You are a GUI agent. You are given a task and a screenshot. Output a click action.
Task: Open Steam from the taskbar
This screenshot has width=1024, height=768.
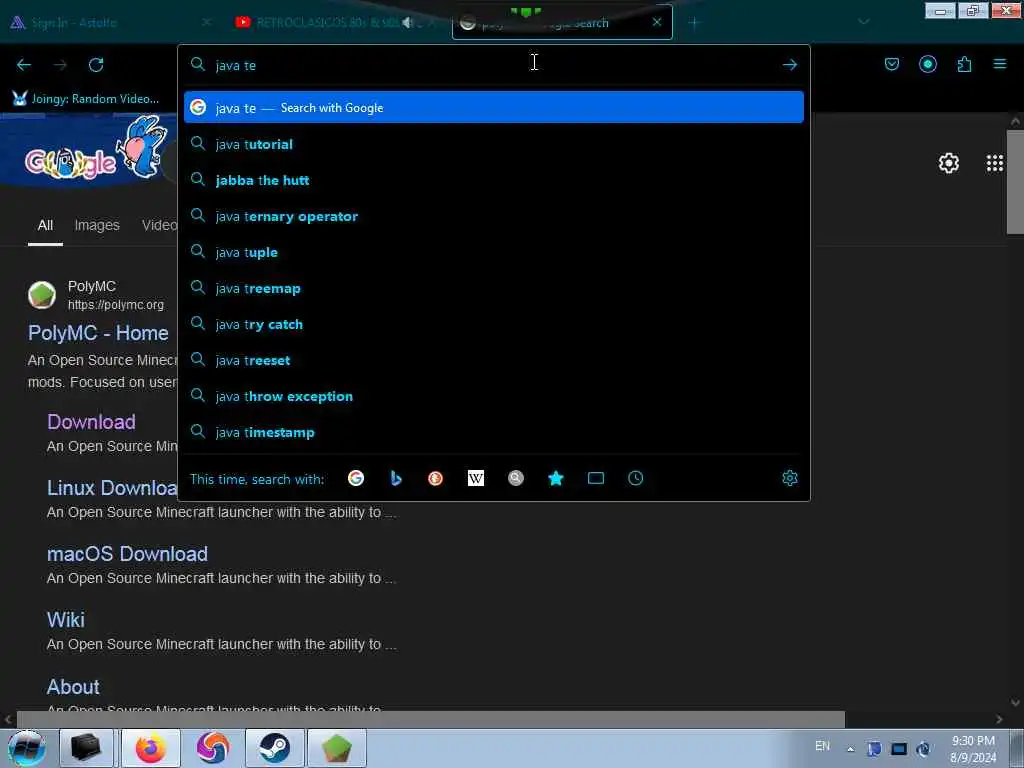(275, 748)
